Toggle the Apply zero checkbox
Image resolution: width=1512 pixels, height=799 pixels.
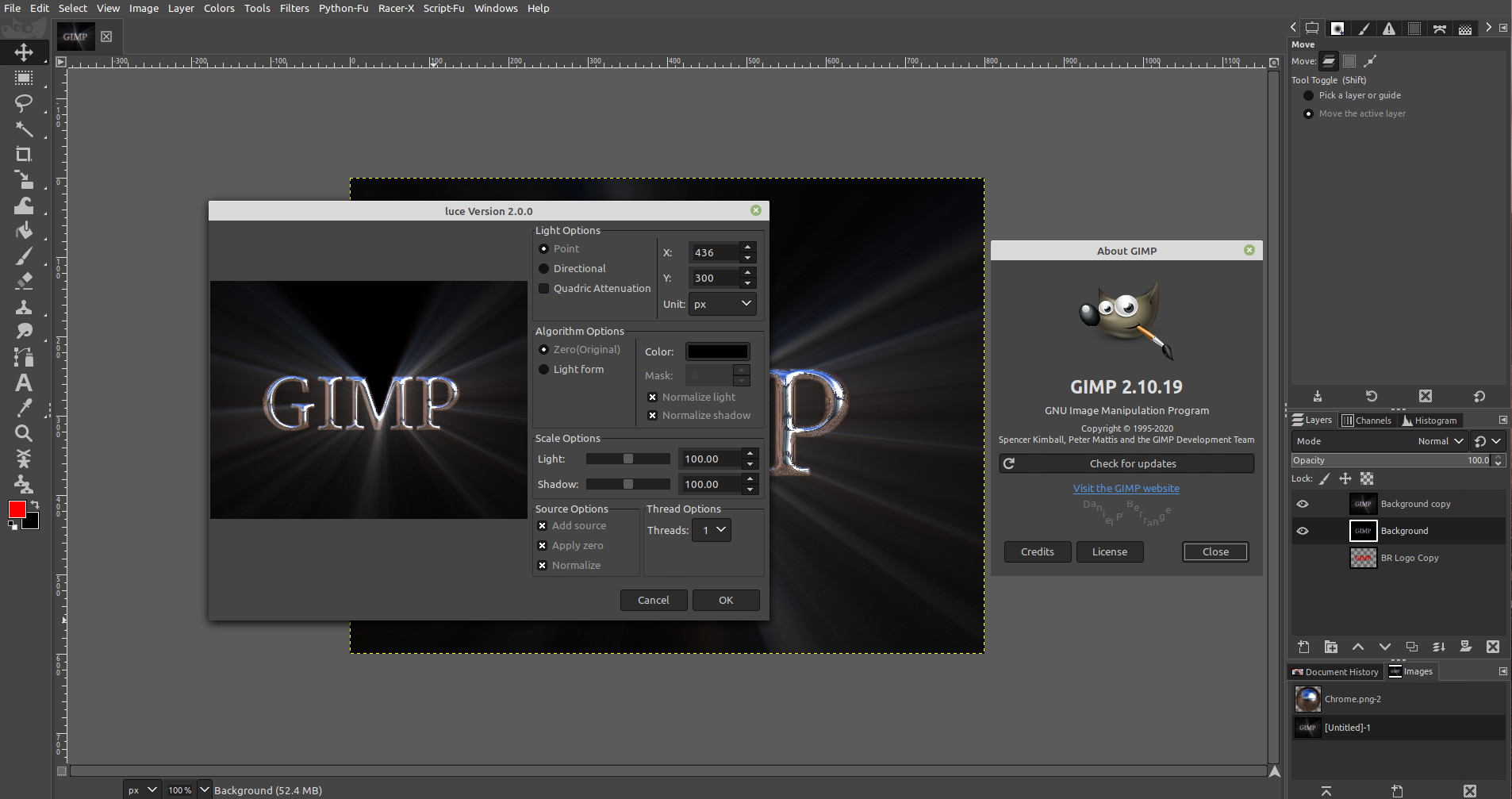coord(570,545)
